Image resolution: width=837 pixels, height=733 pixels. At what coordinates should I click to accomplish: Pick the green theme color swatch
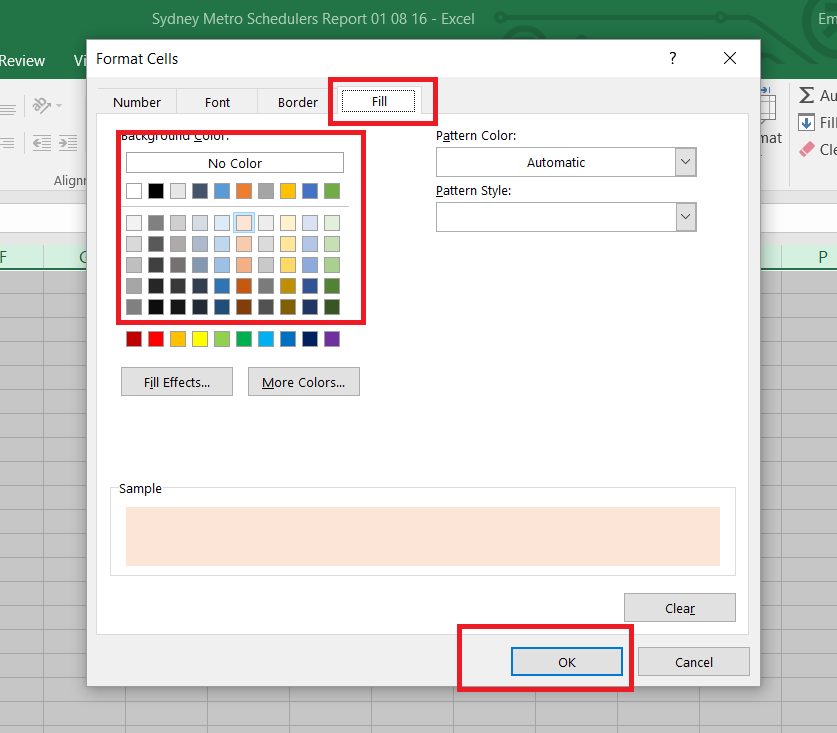(332, 191)
